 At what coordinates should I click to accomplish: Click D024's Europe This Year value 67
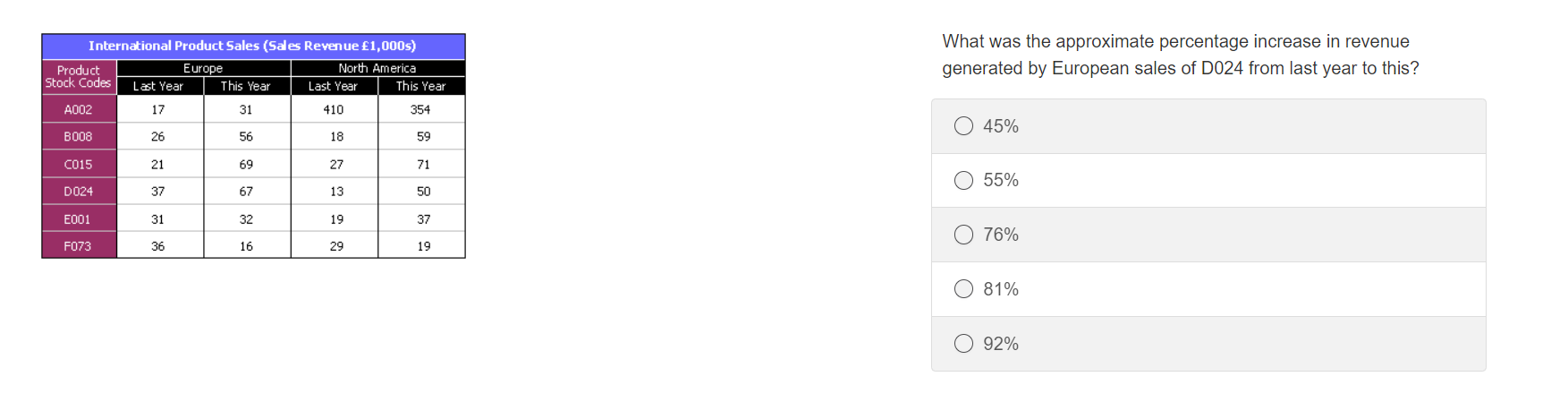(x=246, y=192)
